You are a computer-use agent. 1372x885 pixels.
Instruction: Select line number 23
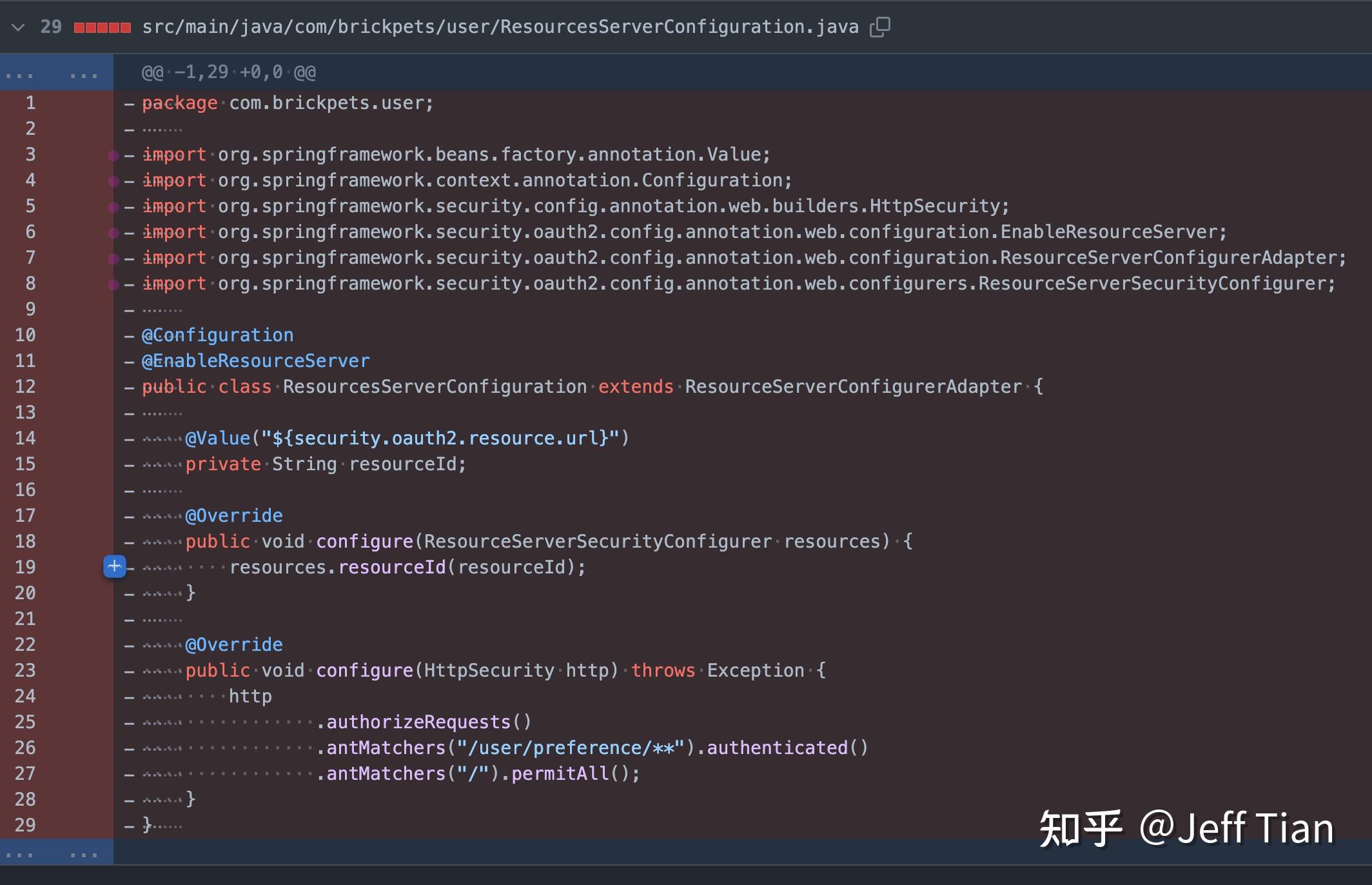25,671
